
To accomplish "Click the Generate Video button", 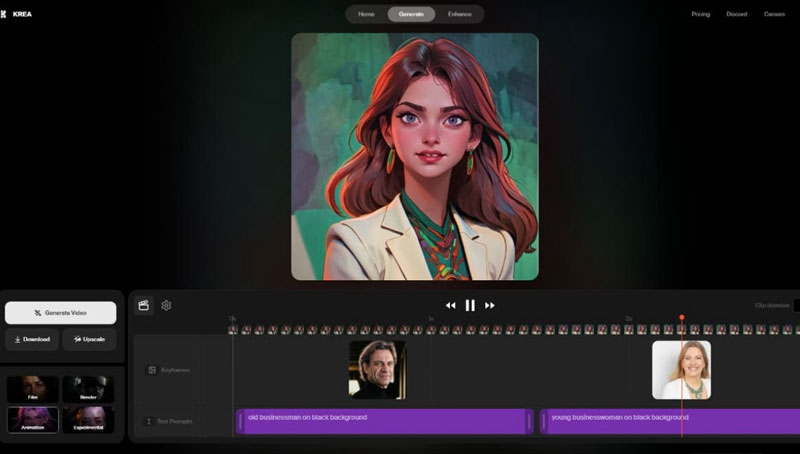I will [60, 313].
